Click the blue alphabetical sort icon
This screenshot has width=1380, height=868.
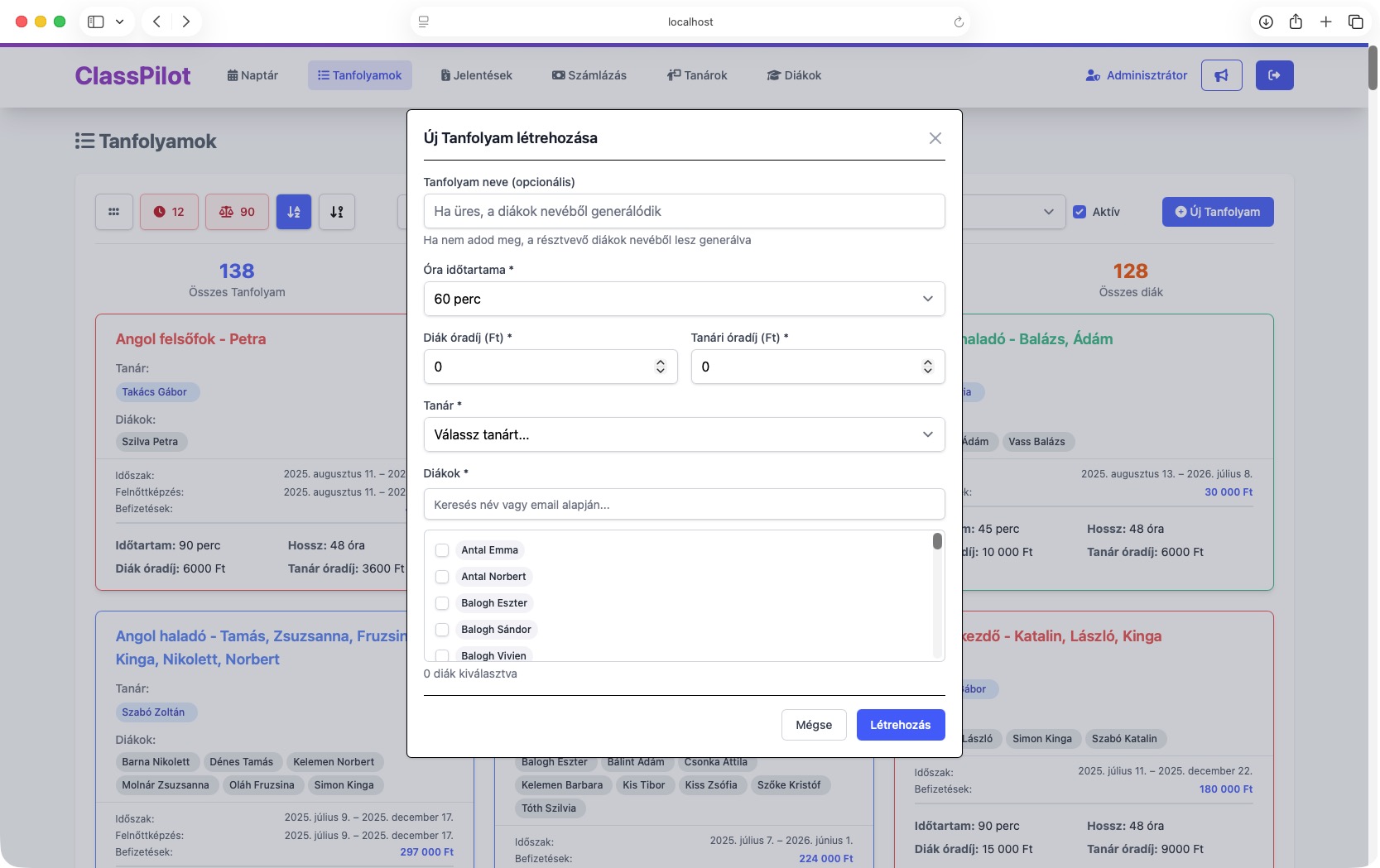click(x=294, y=212)
